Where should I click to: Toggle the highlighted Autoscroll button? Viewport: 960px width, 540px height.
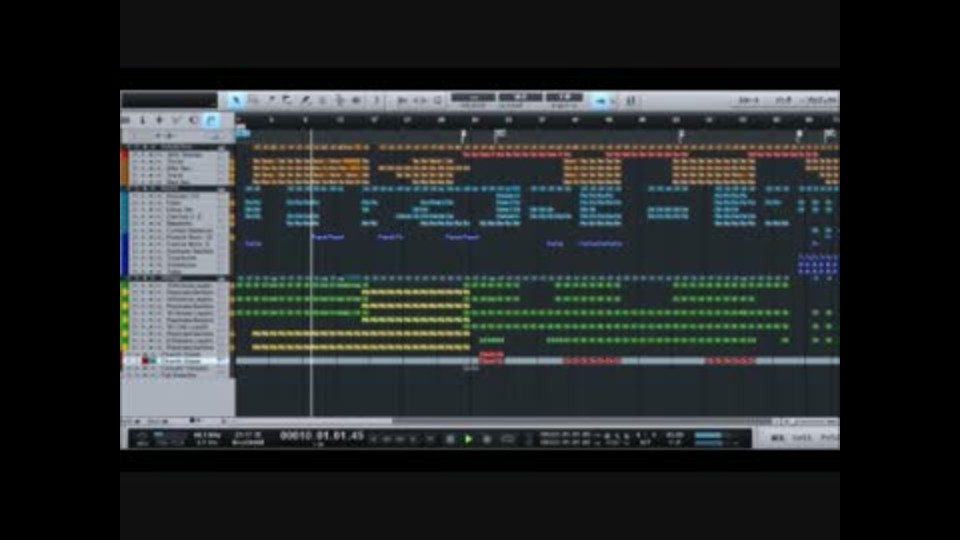click(x=600, y=100)
